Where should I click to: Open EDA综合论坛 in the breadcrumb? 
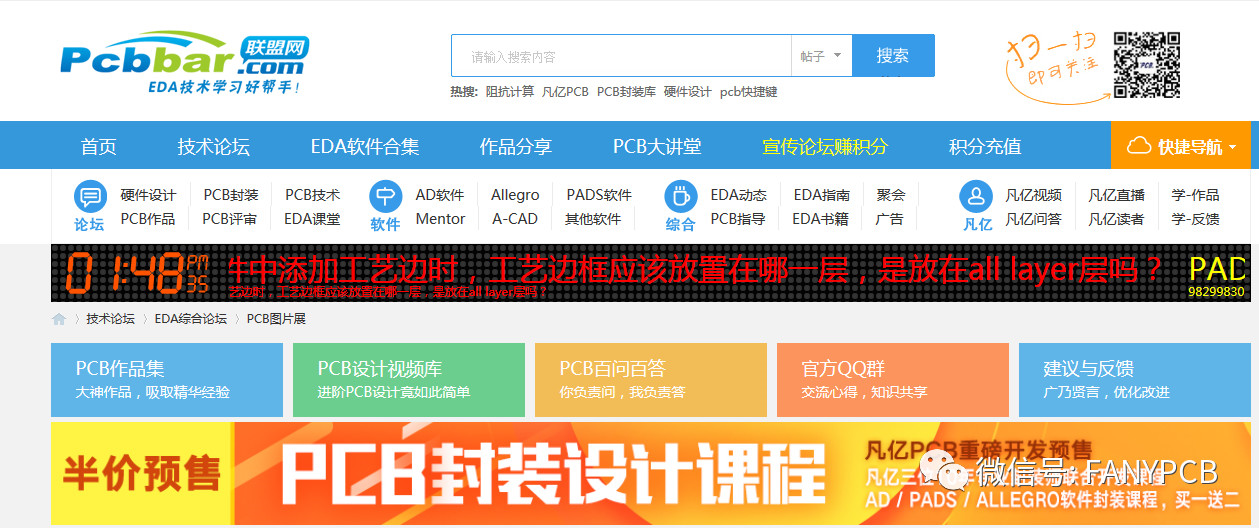pyautogui.click(x=190, y=319)
